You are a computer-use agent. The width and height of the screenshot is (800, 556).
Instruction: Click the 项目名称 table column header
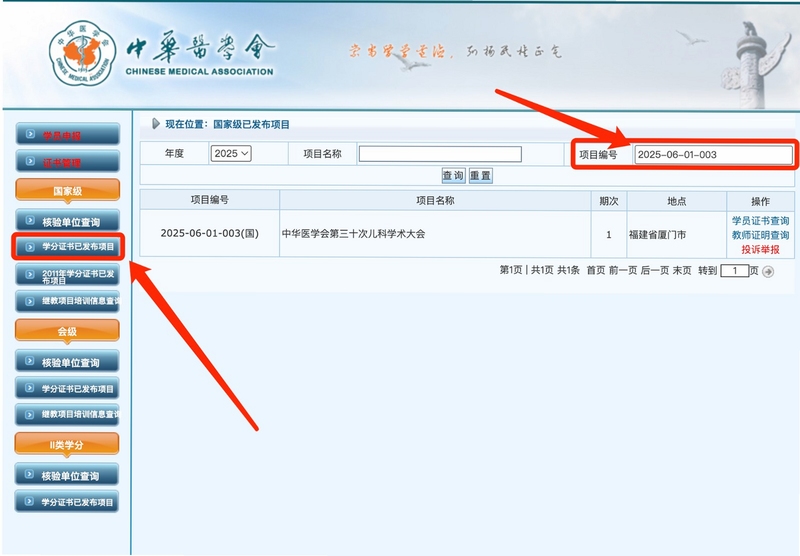(x=435, y=200)
